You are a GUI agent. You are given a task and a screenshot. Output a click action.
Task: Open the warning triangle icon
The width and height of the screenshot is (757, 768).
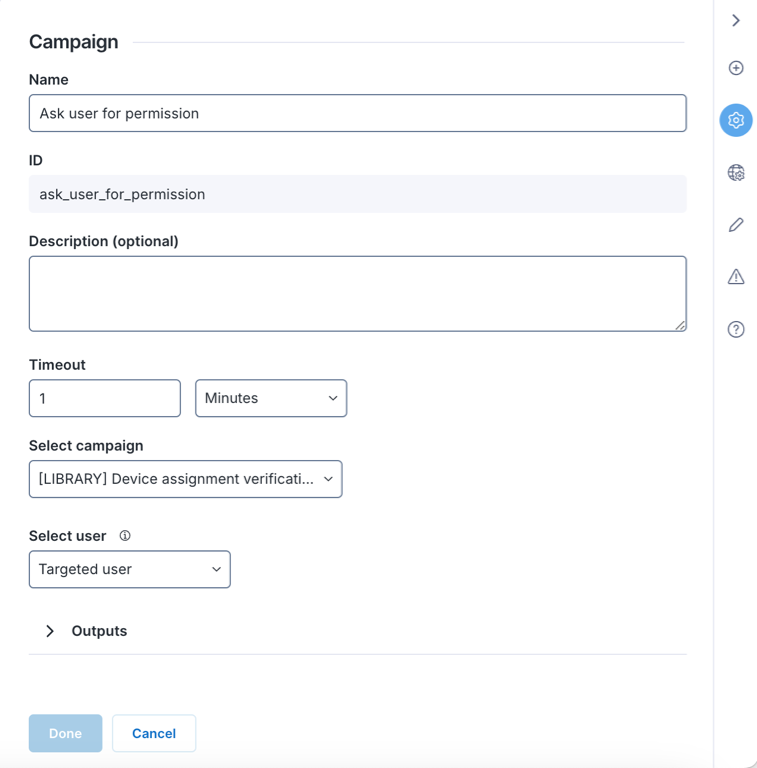[736, 277]
